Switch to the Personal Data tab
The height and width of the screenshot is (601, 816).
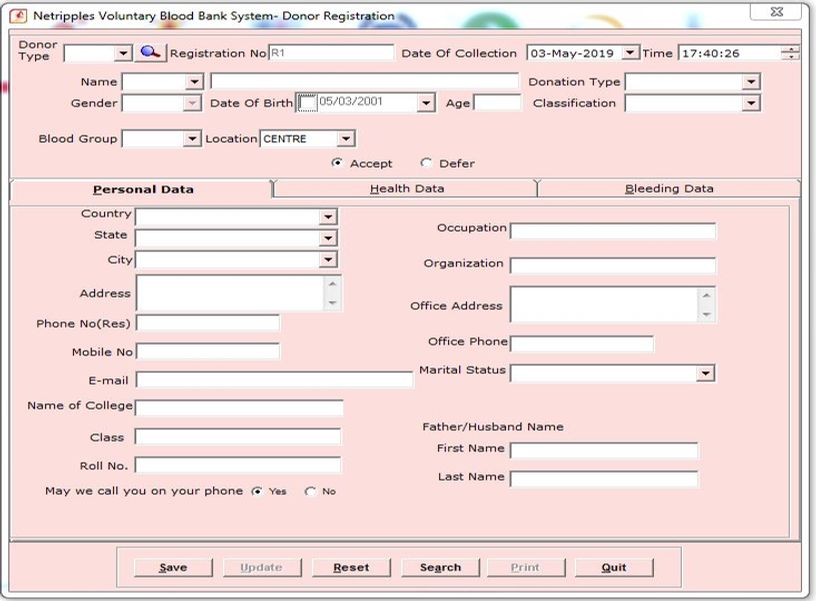pyautogui.click(x=143, y=189)
